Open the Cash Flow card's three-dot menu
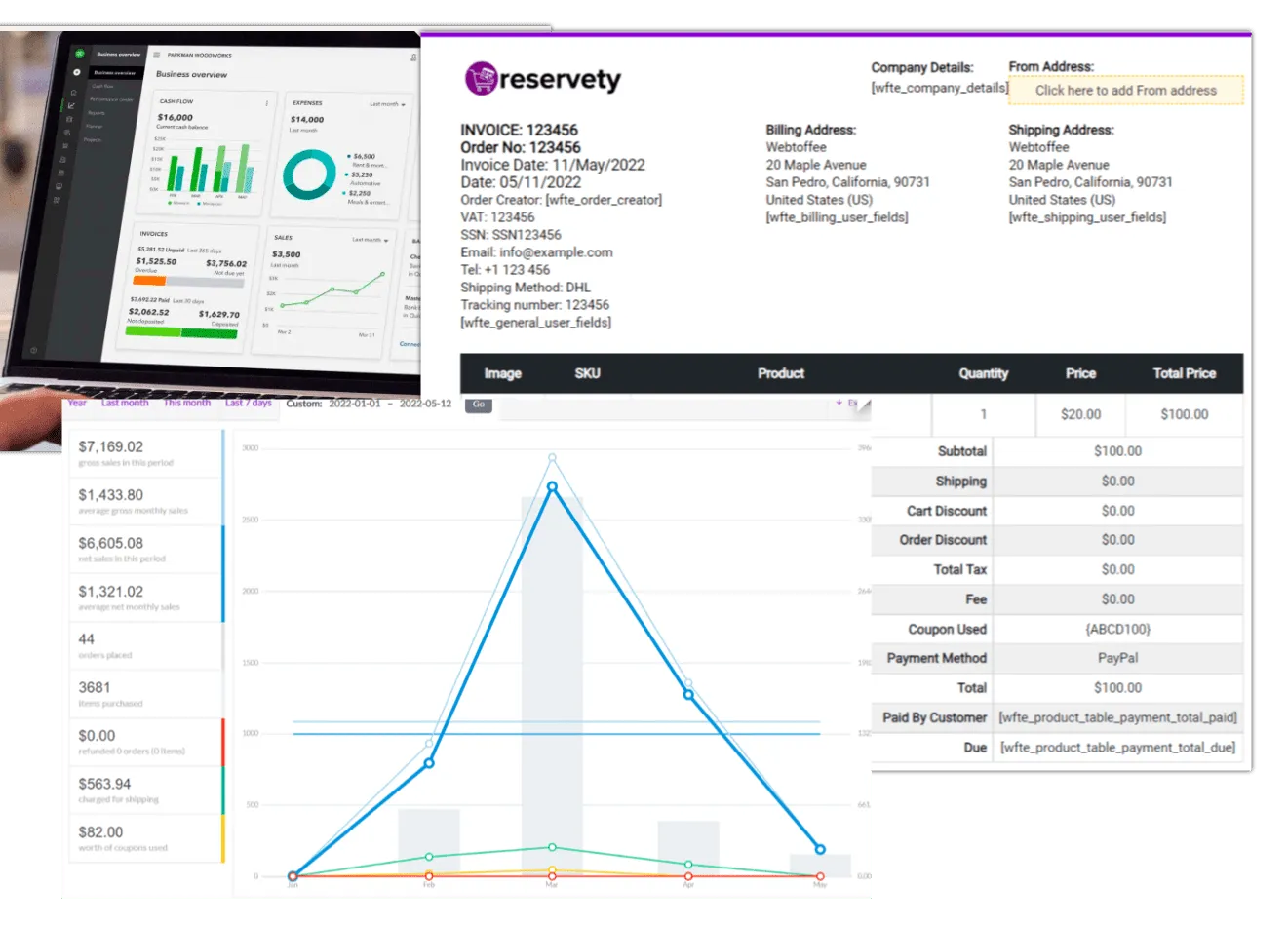 point(266,103)
